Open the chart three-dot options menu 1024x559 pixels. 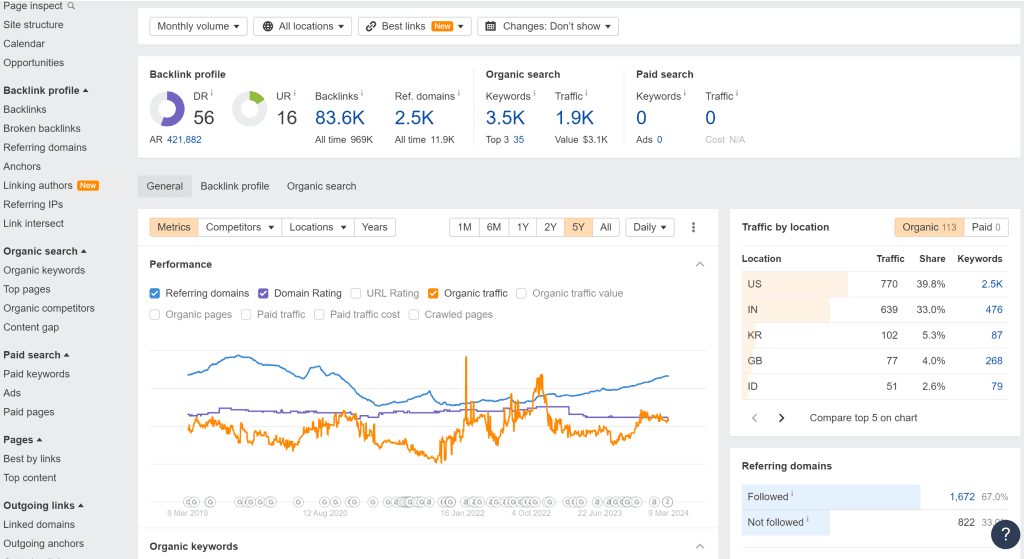(694, 227)
